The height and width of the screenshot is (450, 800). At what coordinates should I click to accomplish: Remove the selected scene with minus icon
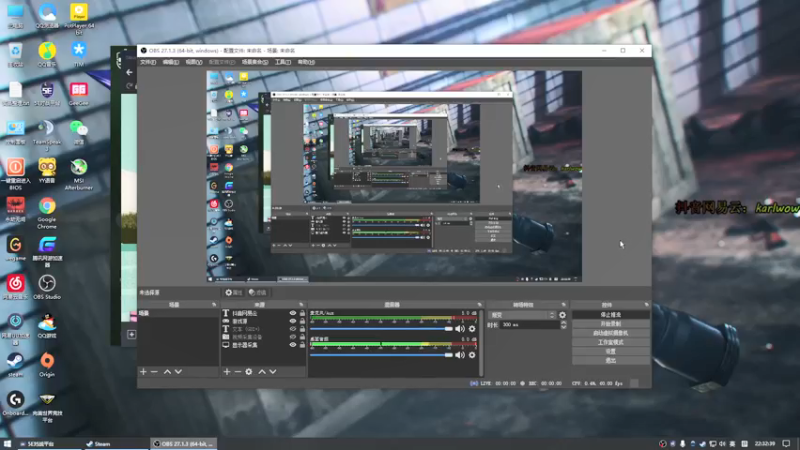tap(154, 371)
